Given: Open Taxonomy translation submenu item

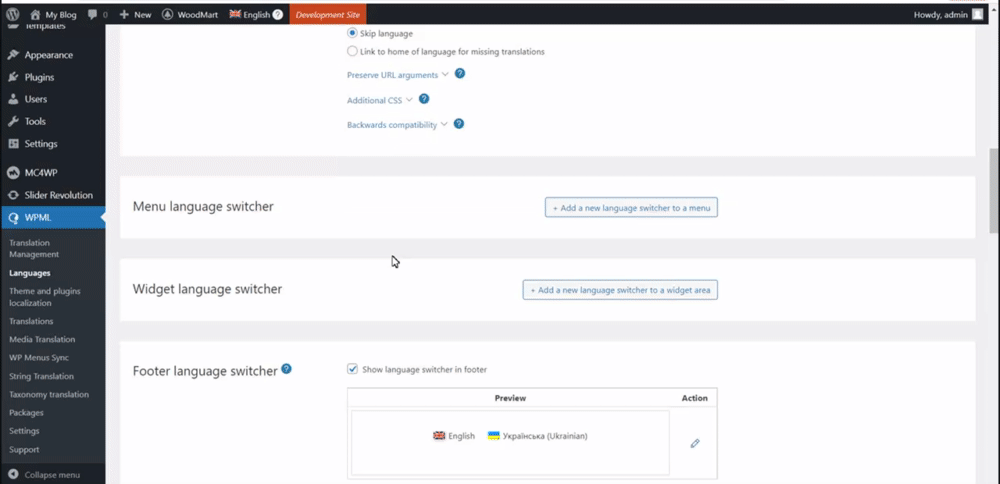Looking at the screenshot, I should 49,395.
